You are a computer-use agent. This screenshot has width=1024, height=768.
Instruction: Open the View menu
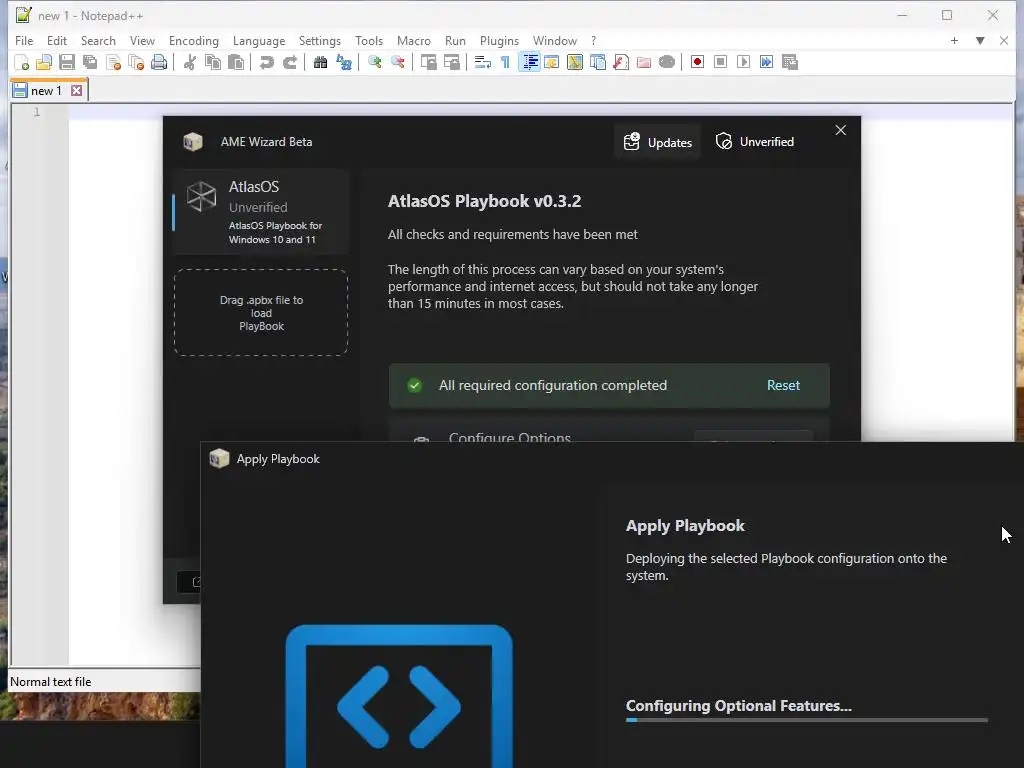[x=142, y=40]
